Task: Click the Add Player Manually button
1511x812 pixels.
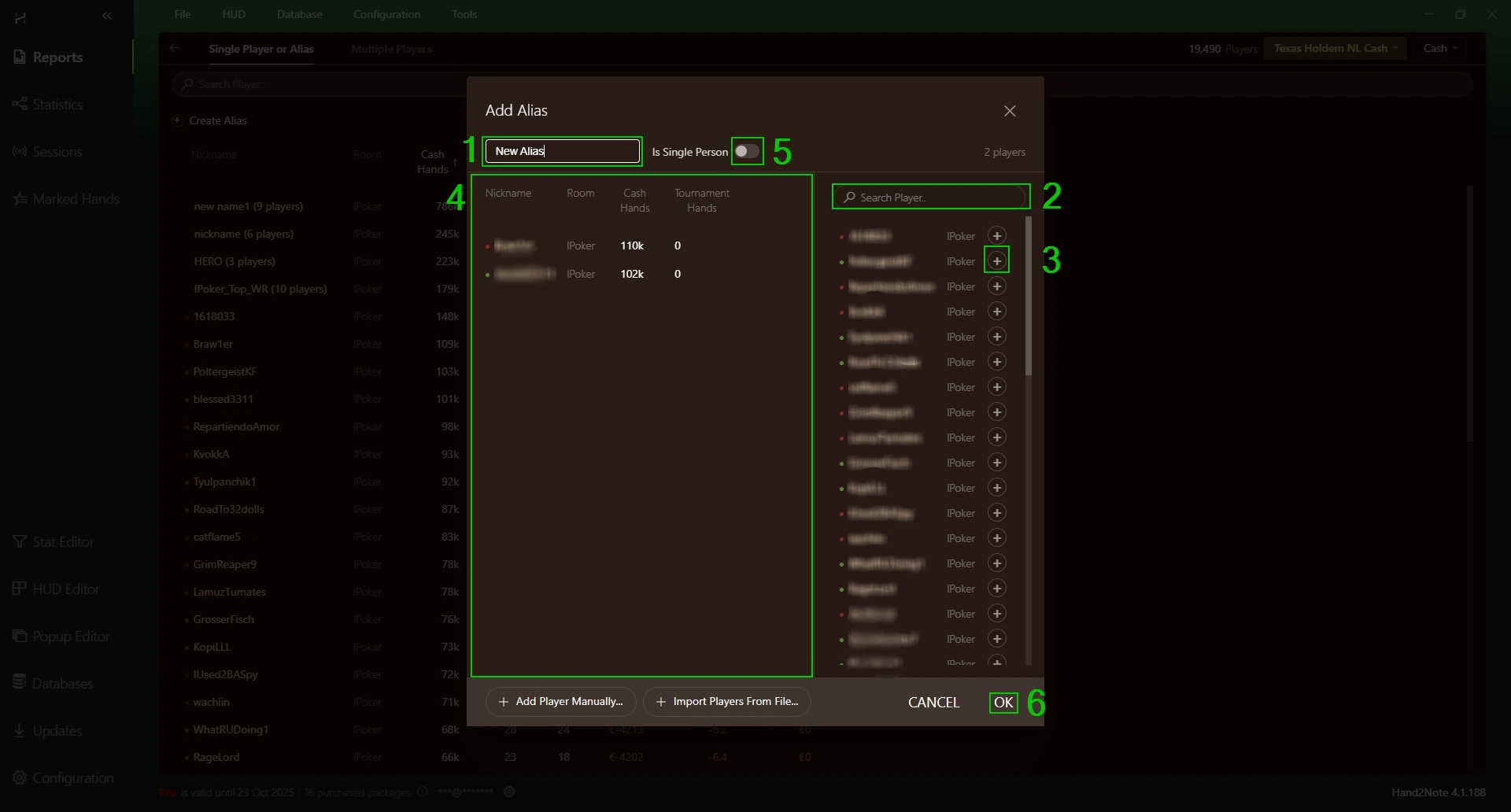Action: 560,702
